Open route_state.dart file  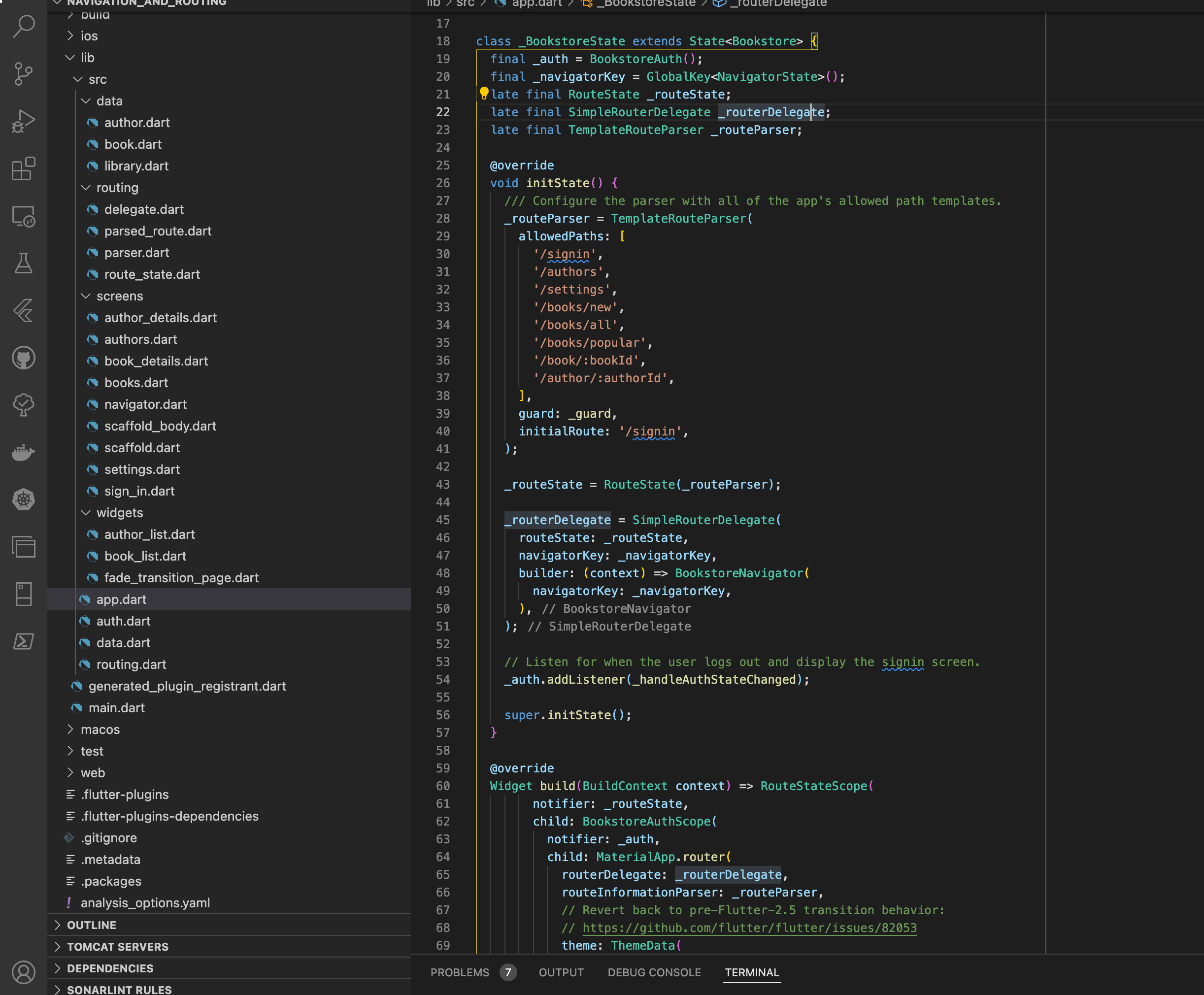click(152, 274)
